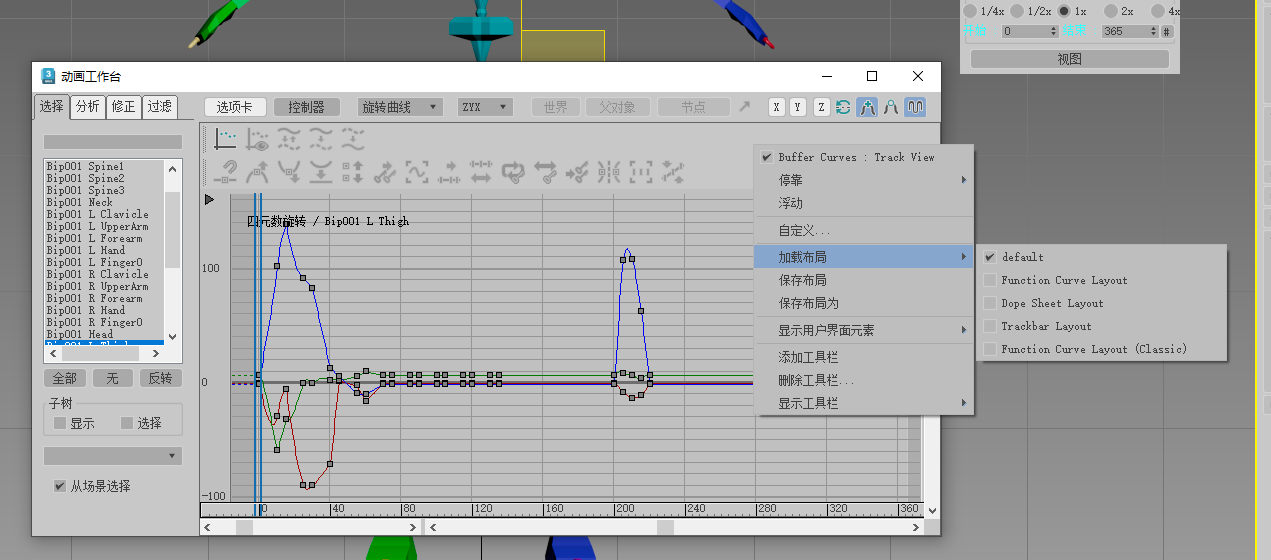Select the 4x playback speed
This screenshot has height=560, width=1271.
(x=1158, y=11)
